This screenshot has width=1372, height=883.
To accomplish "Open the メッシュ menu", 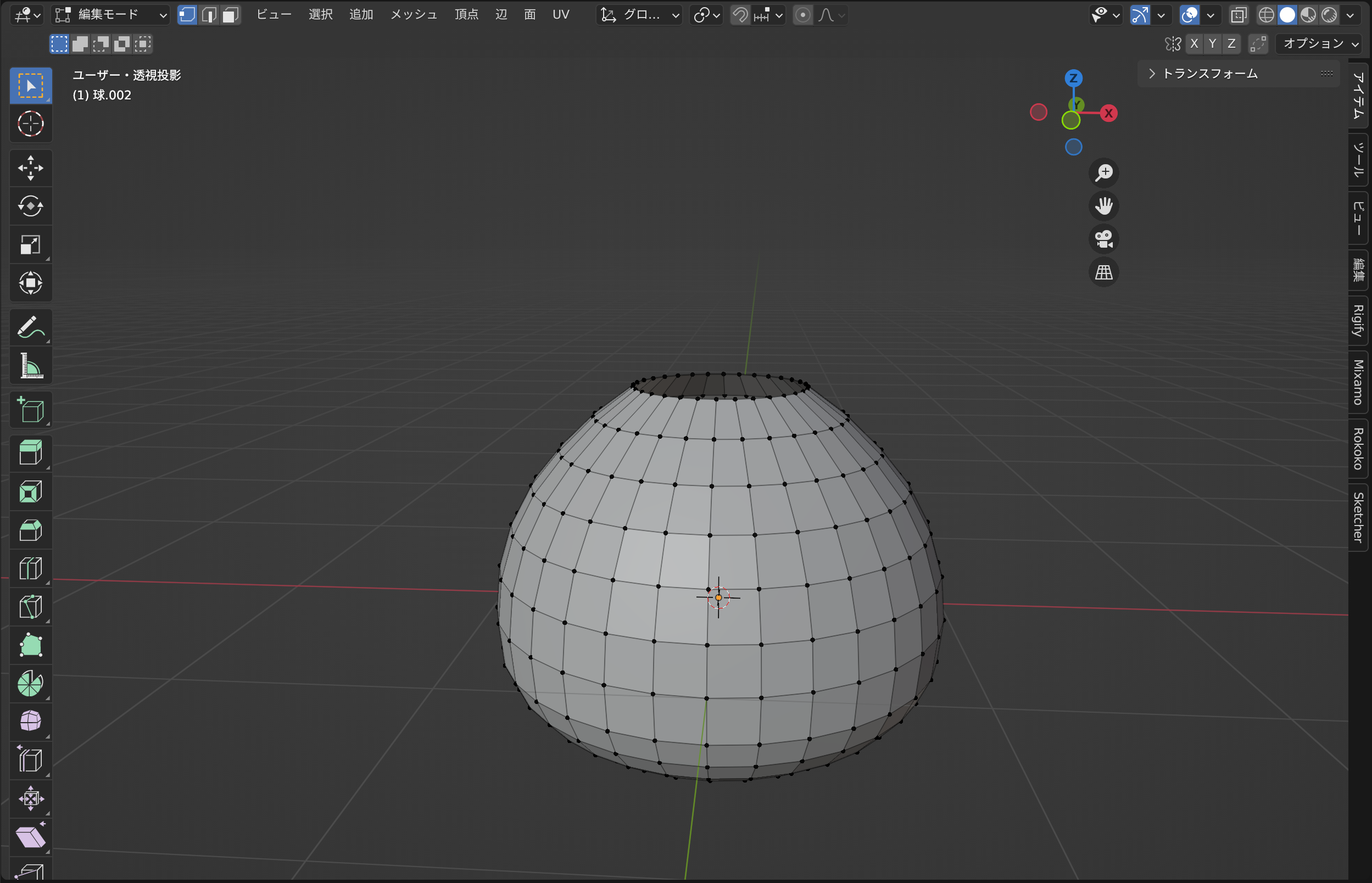I will tap(414, 15).
